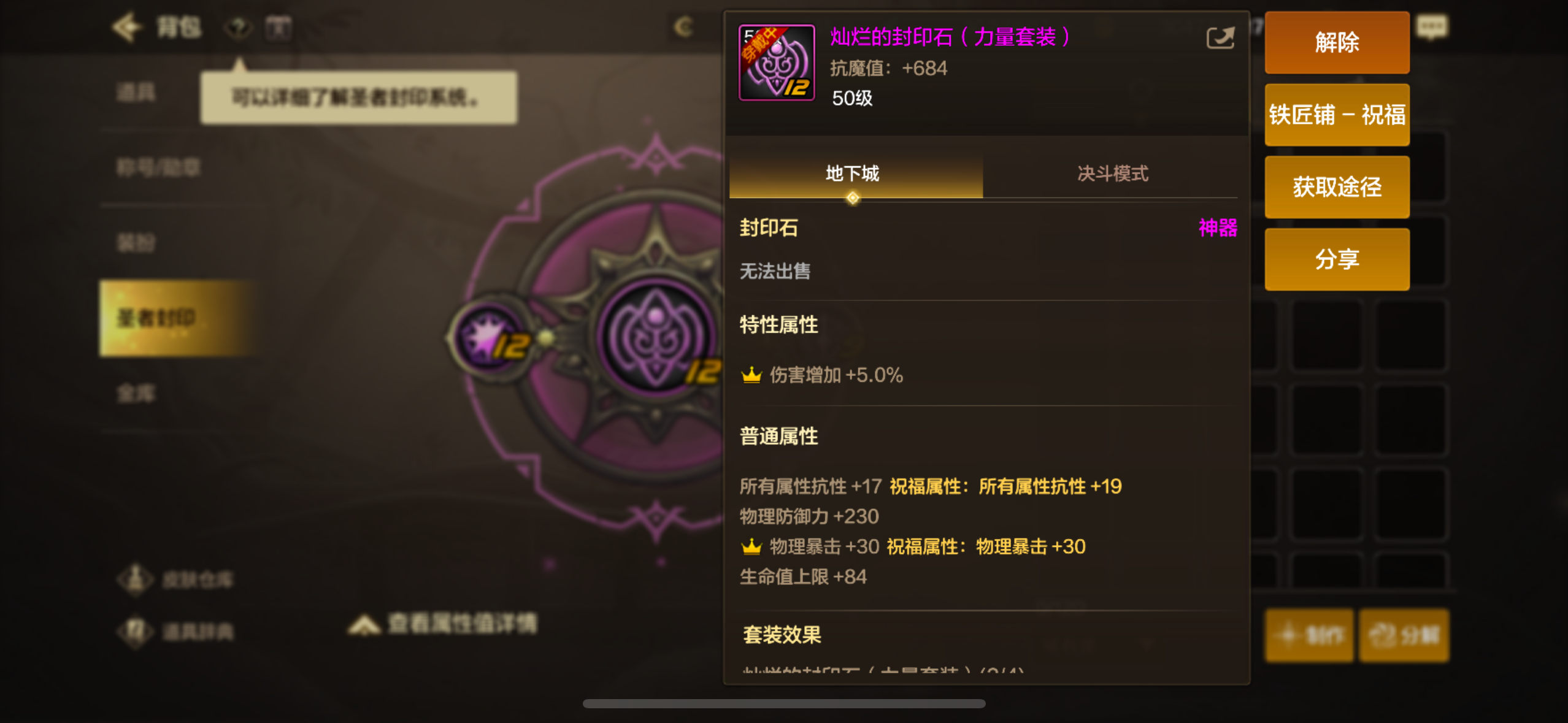1568x723 pixels.
Task: Open the question mark help icon
Action: click(x=238, y=27)
